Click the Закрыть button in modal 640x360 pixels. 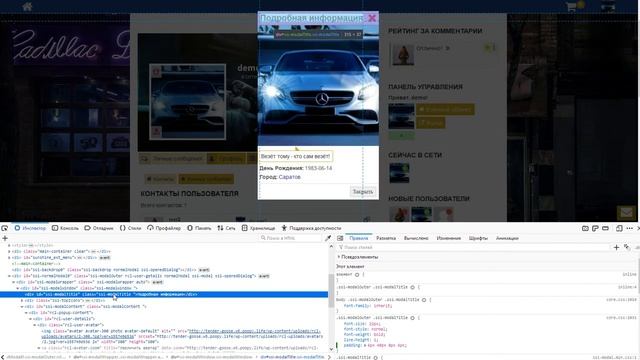pos(362,191)
